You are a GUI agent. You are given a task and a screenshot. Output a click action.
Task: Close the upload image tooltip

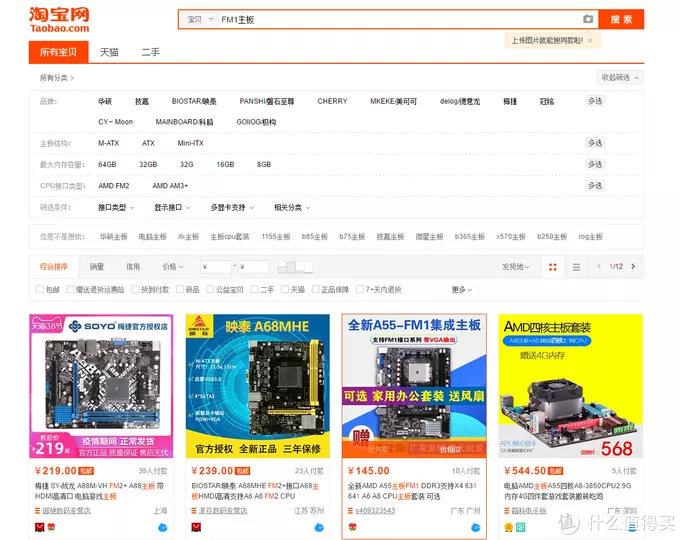(x=590, y=40)
